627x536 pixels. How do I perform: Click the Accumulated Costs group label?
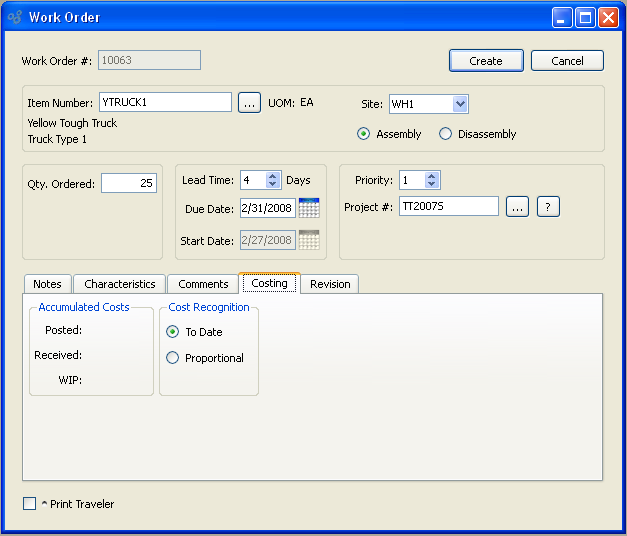coord(84,307)
